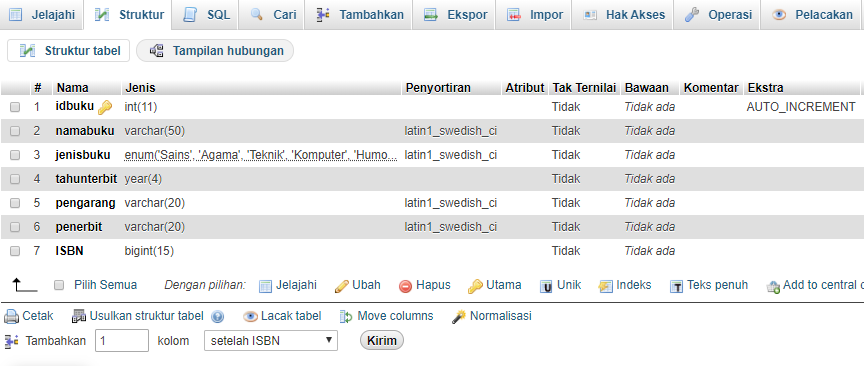Enable the Pilih Semua checkbox

tap(59, 285)
